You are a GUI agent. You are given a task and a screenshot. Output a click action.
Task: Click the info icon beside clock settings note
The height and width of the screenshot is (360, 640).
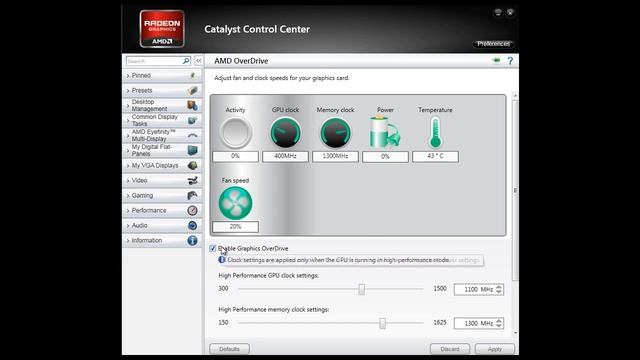[222, 260]
